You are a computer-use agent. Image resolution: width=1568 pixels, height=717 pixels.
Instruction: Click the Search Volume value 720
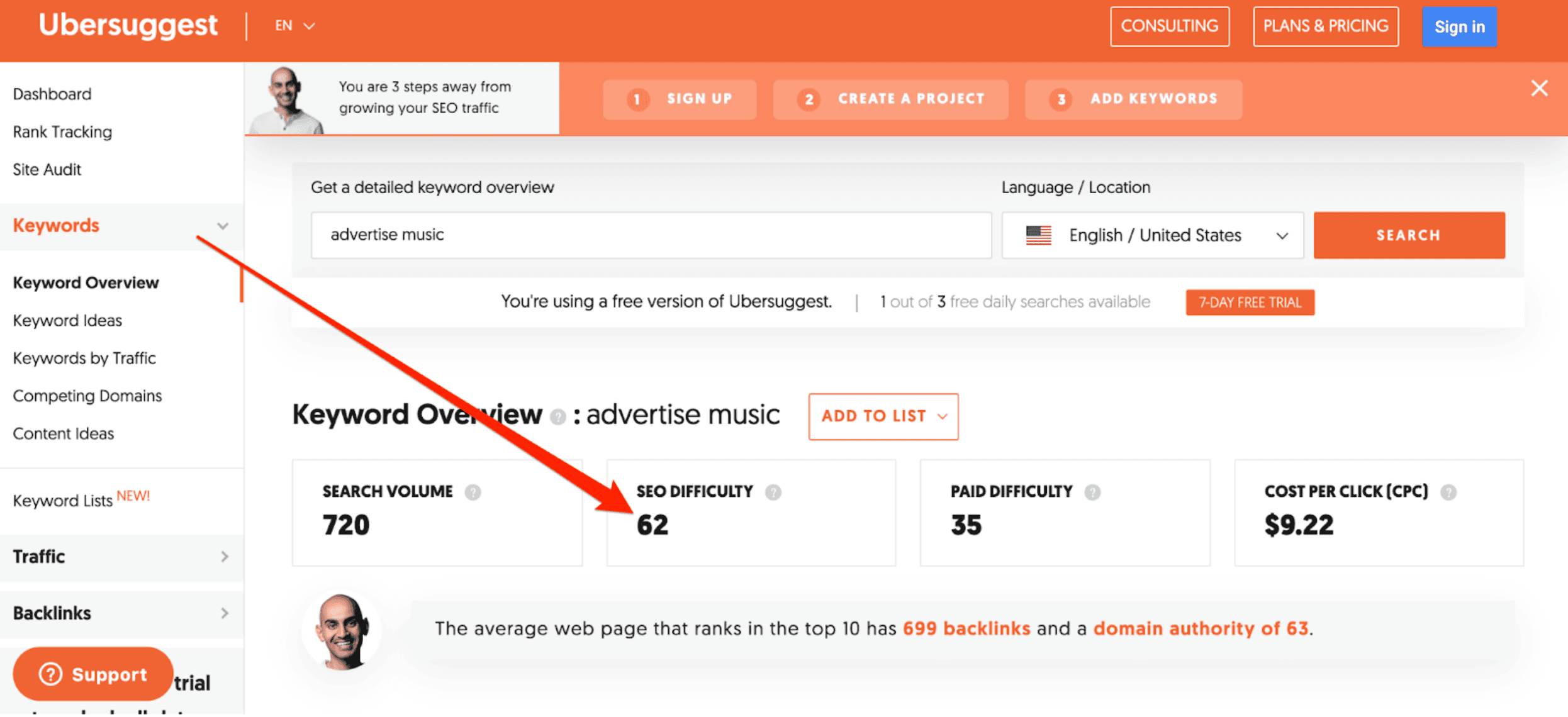click(x=345, y=525)
